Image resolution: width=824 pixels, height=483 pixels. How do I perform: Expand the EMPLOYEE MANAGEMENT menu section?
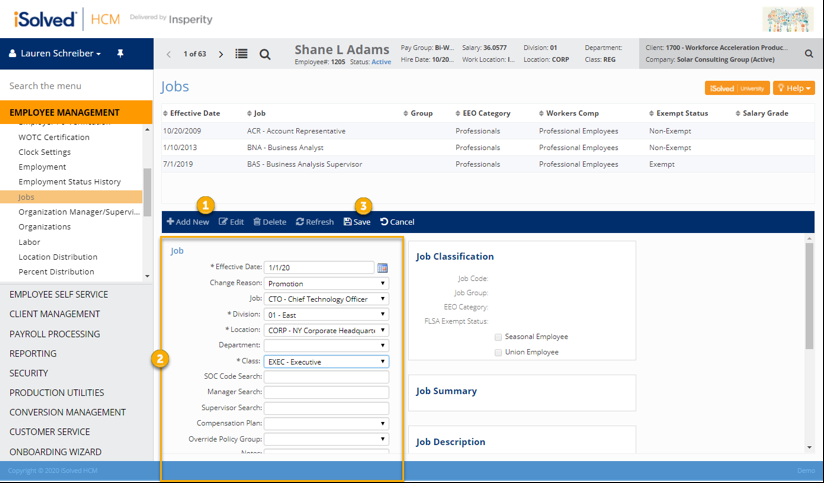tap(76, 112)
